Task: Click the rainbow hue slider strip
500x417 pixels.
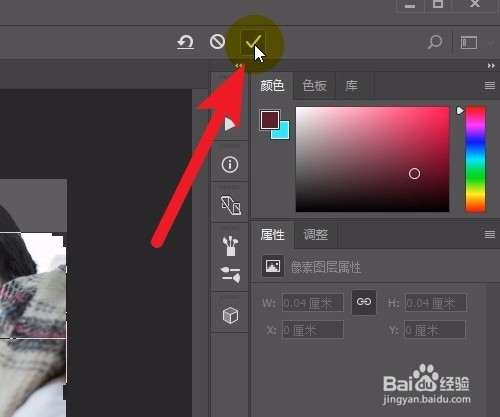Action: (x=475, y=159)
